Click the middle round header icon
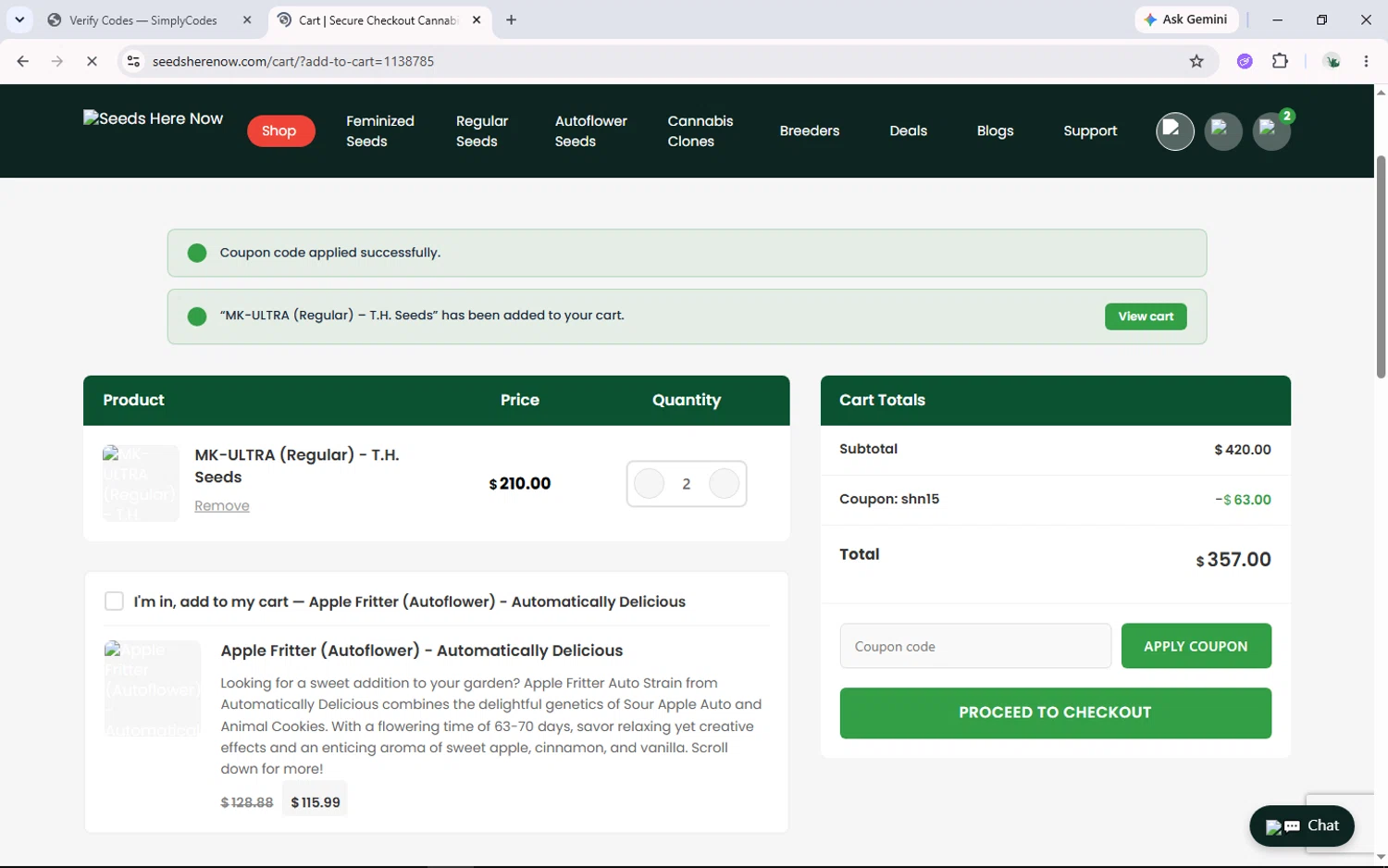Screen dimensions: 1388x868 click(x=1222, y=131)
